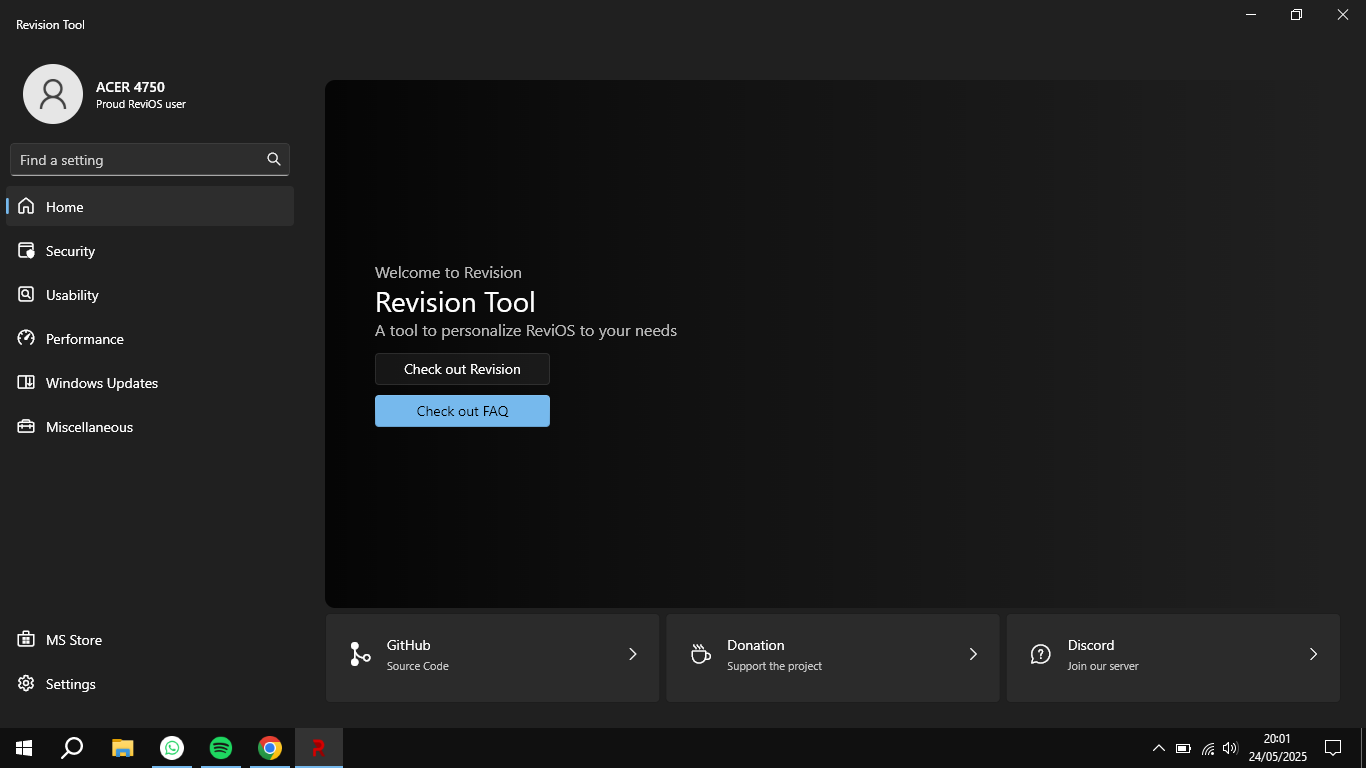Open the Usability section
This screenshot has height=768, width=1366.
[x=150, y=294]
